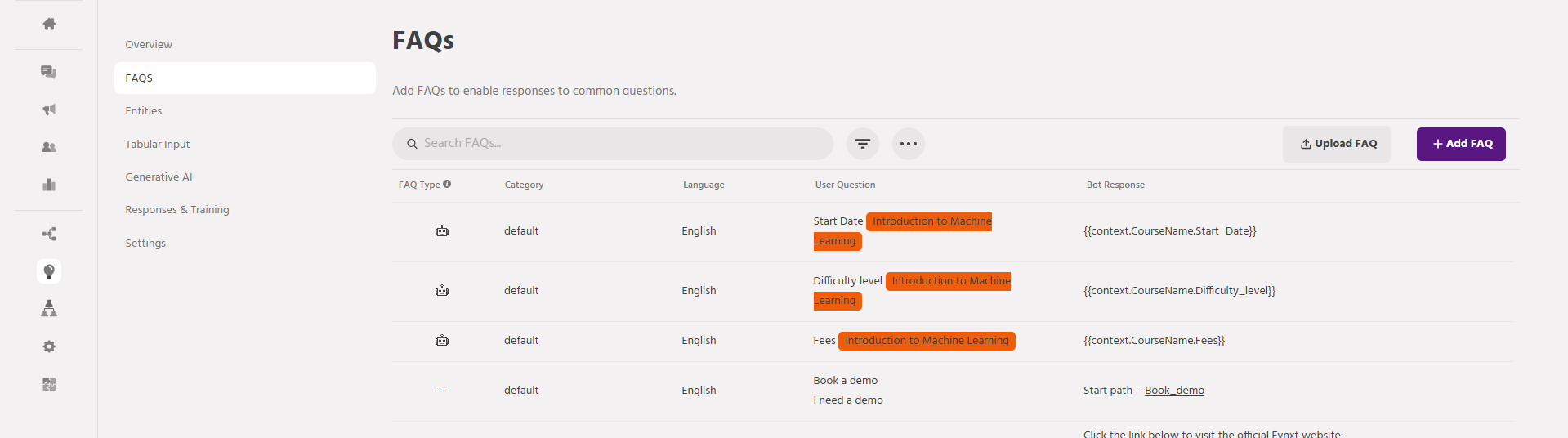
Task: Open the gear settings icon in sidebar
Action: coord(49,346)
